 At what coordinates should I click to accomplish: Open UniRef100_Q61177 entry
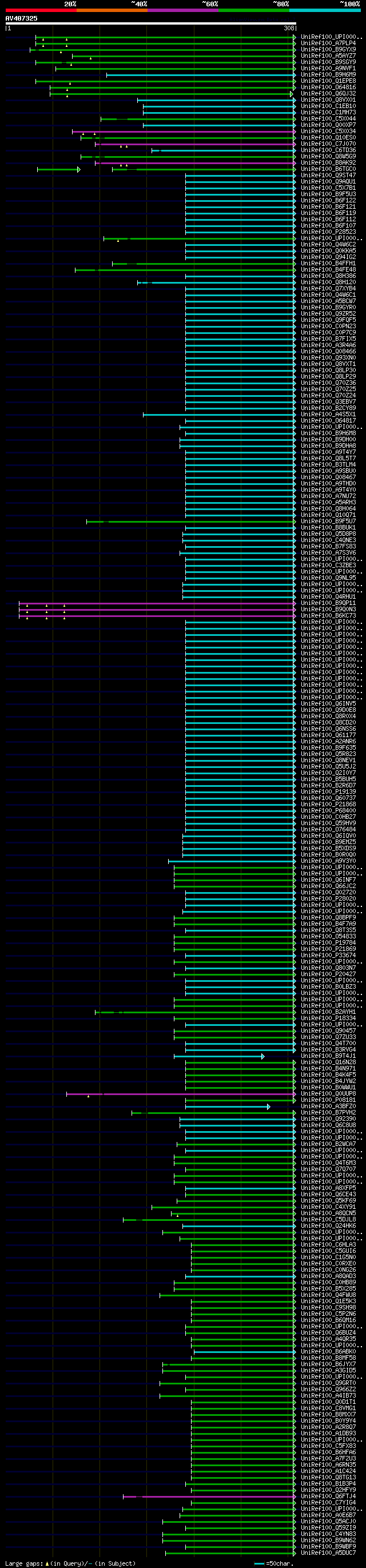pyautogui.click(x=328, y=735)
